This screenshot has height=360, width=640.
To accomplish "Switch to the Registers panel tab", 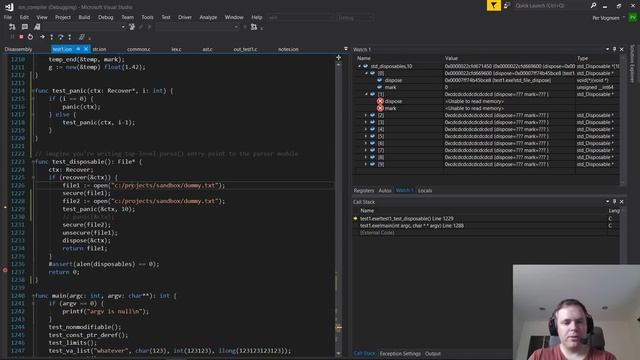I will 364,191.
